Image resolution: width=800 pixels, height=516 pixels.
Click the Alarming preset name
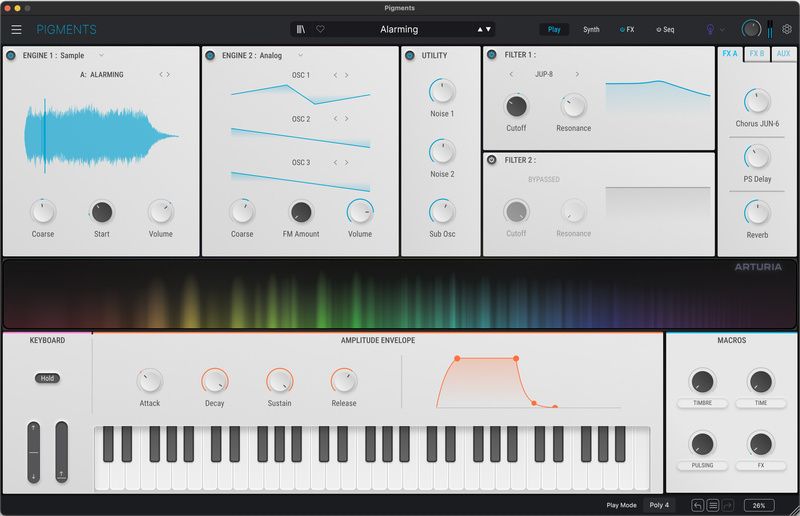tap(399, 30)
